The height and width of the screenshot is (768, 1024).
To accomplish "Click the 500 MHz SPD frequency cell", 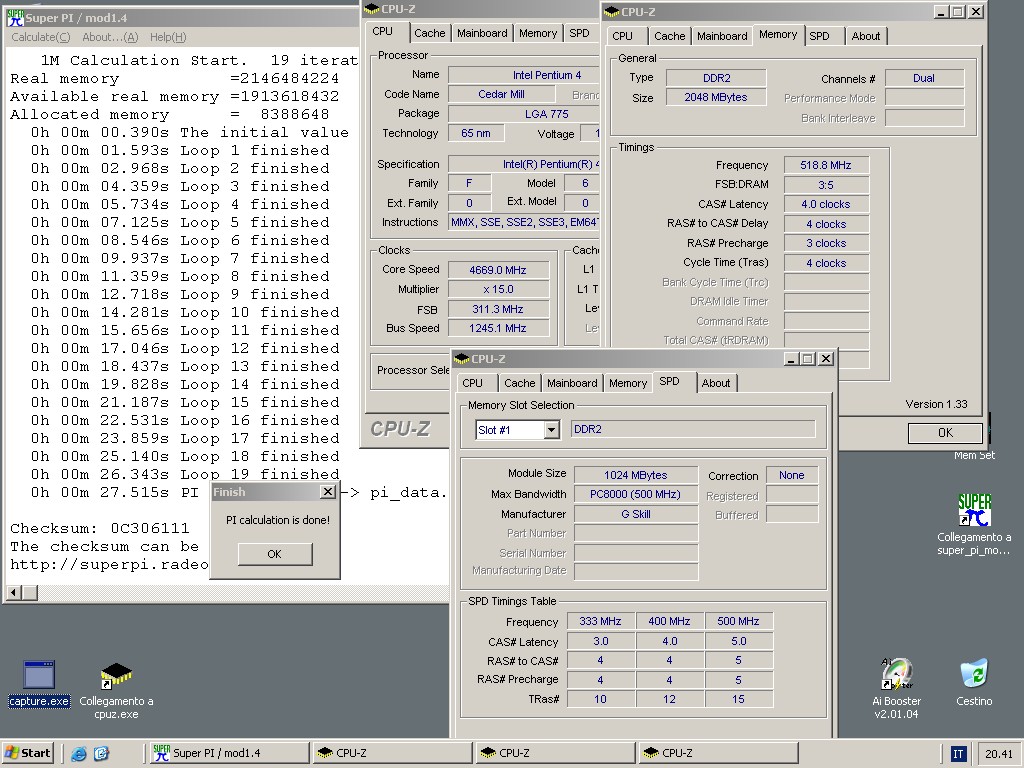I will (x=738, y=621).
